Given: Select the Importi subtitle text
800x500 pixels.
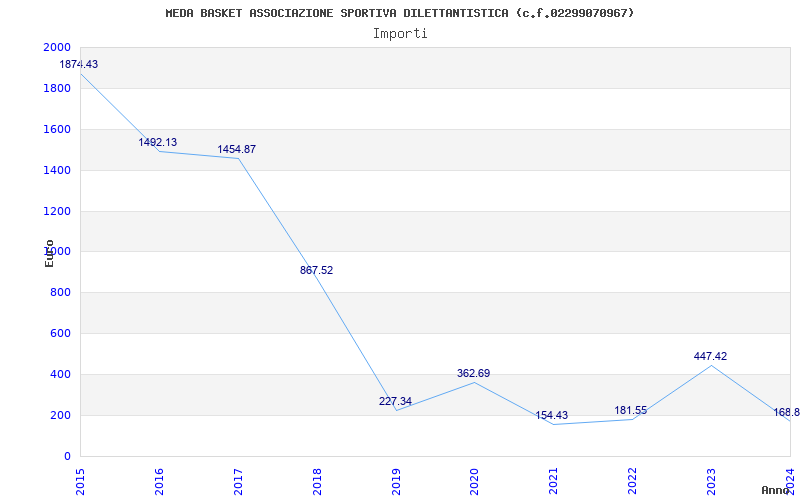Looking at the screenshot, I should tap(400, 34).
